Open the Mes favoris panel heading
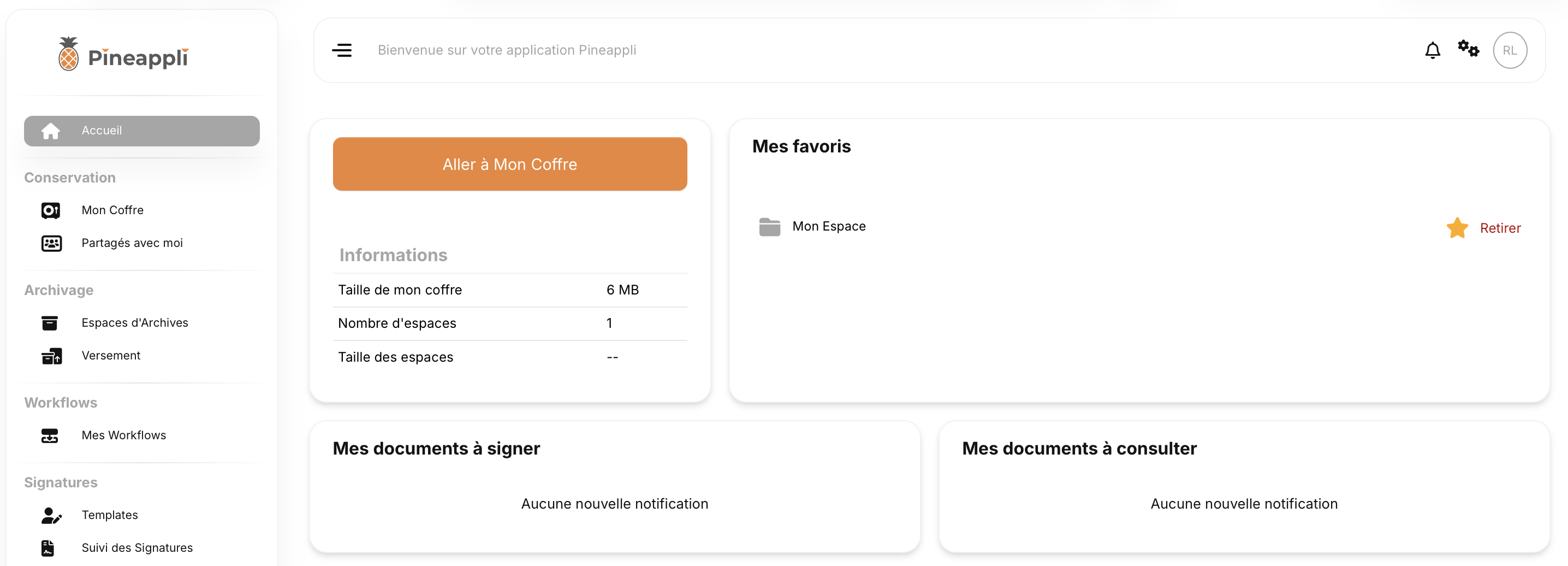The image size is (1568, 566). (801, 146)
